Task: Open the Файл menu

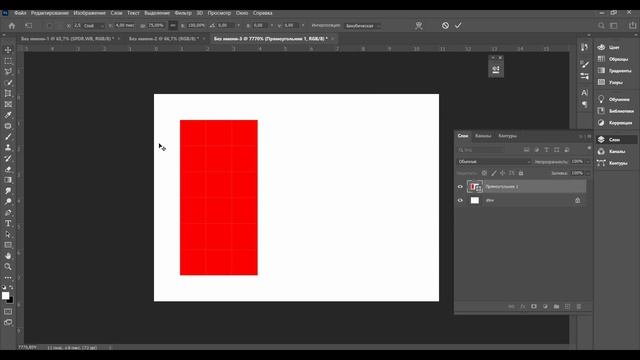Action: (x=20, y=13)
